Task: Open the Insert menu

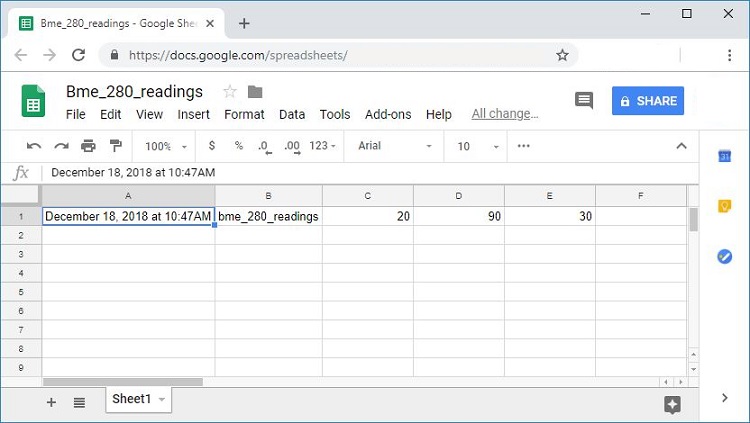Action: pyautogui.click(x=193, y=114)
